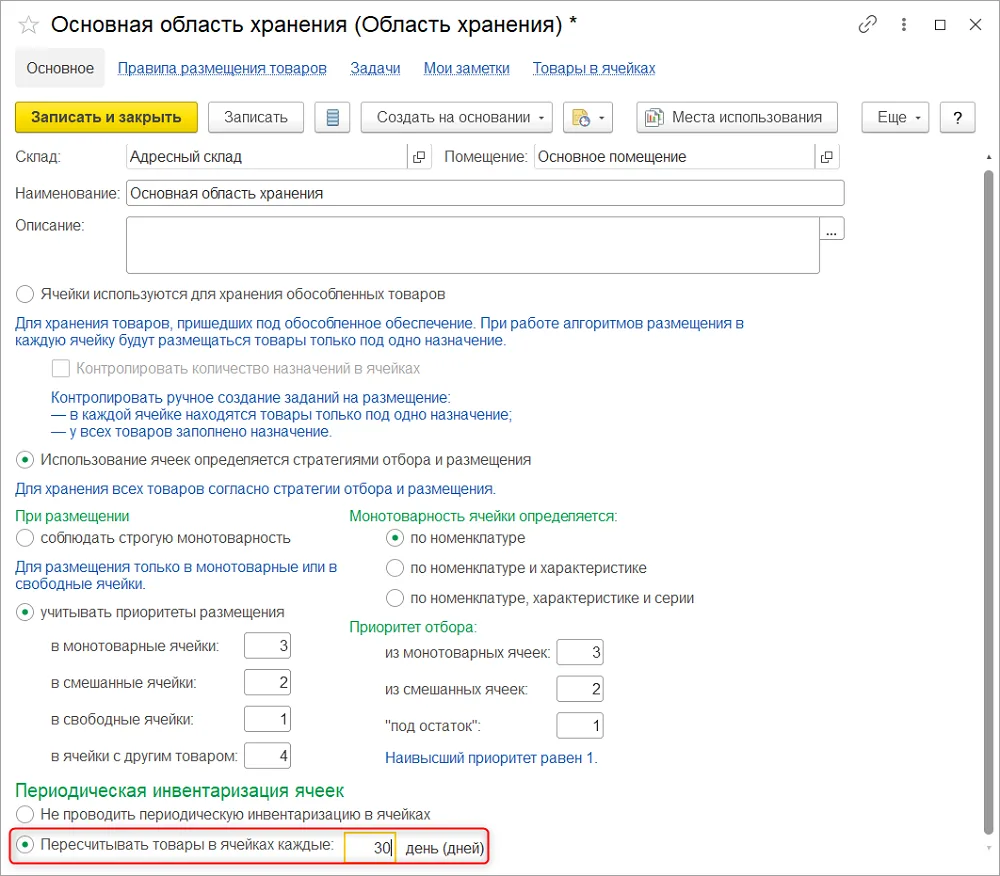Go to the Задачи tab
The image size is (1000, 876).
(375, 68)
